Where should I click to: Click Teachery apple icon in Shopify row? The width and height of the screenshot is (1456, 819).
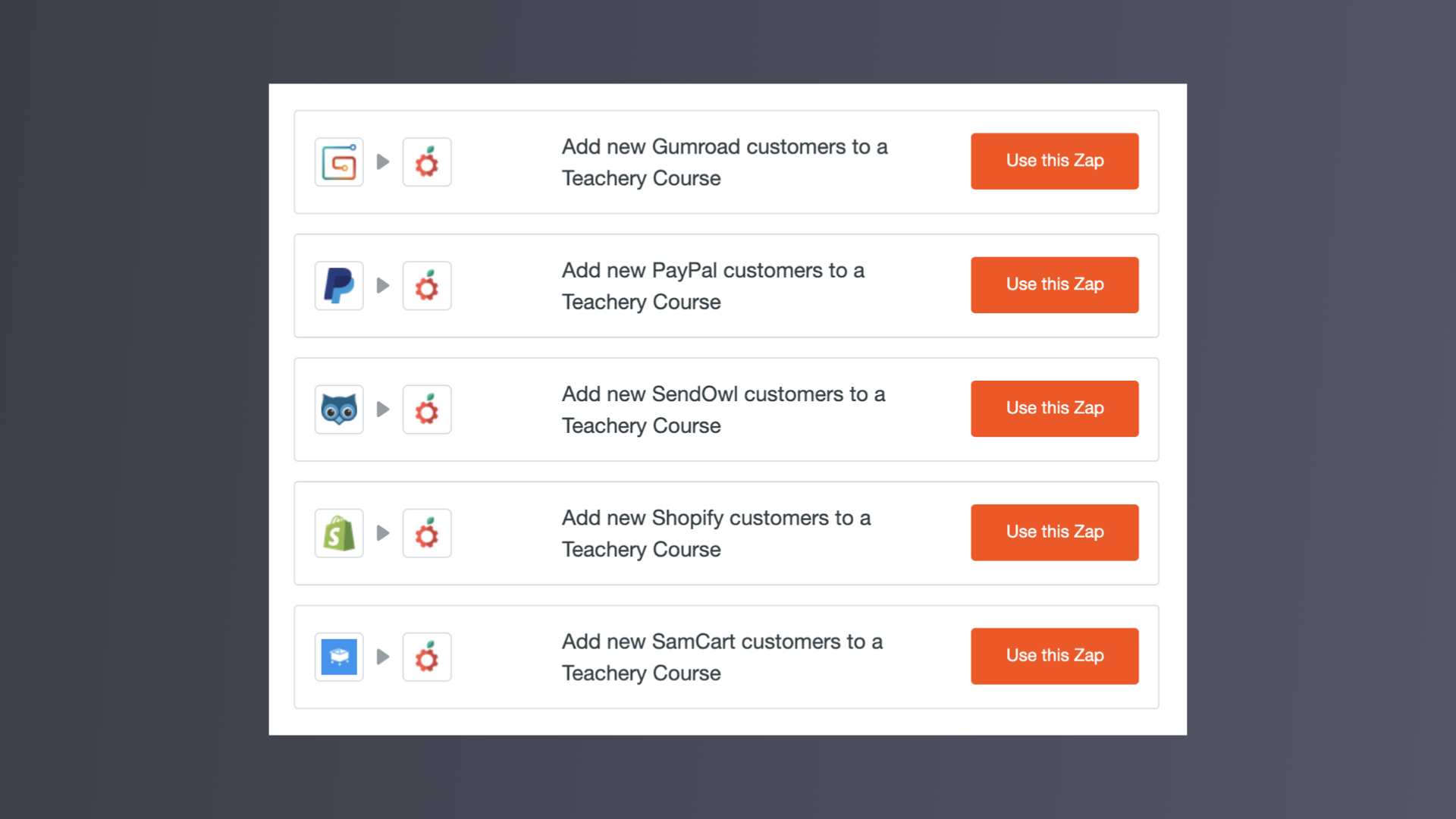(427, 533)
